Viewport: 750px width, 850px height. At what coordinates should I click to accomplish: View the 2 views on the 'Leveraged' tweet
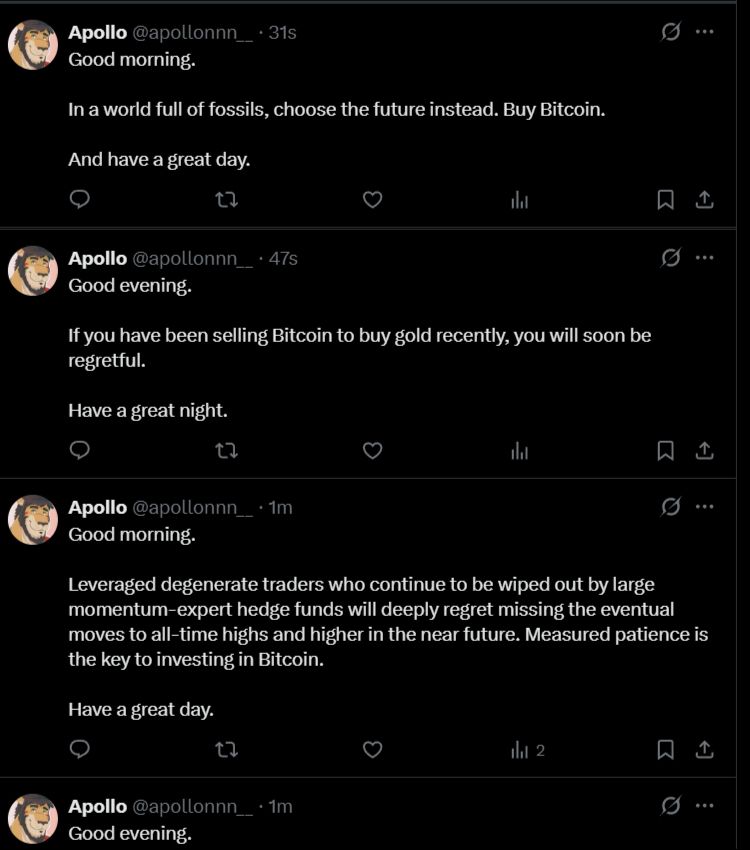click(527, 750)
